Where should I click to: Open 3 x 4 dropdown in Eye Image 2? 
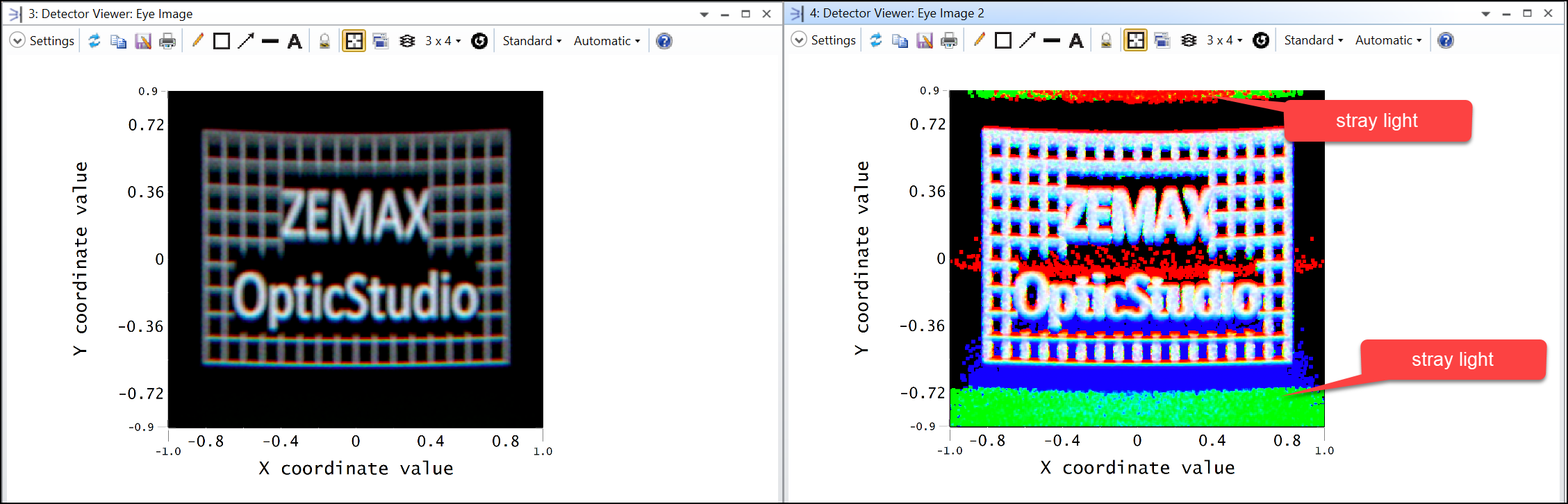[1225, 40]
